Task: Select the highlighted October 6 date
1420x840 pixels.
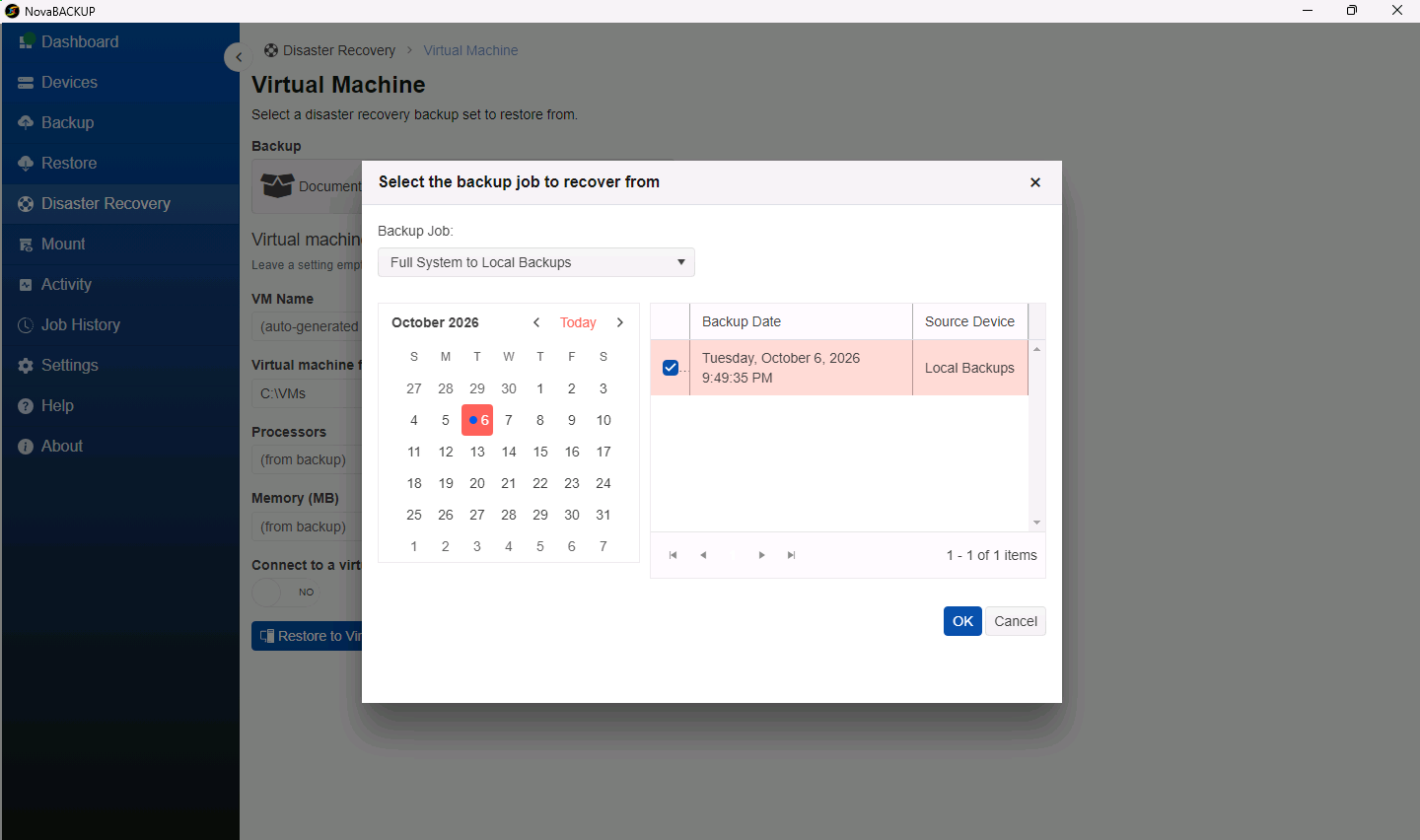Action: tap(477, 420)
